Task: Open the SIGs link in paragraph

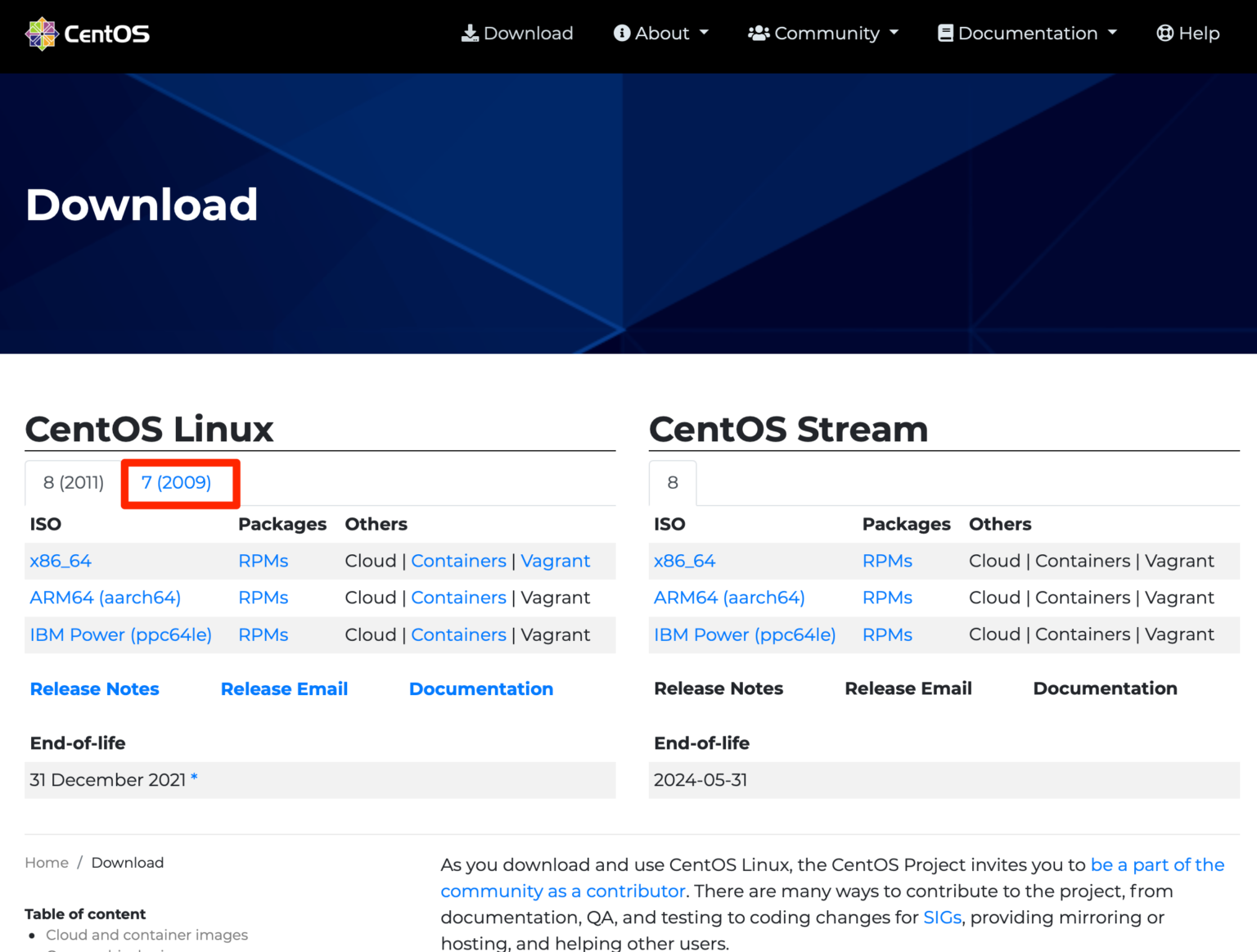Action: pos(943,918)
